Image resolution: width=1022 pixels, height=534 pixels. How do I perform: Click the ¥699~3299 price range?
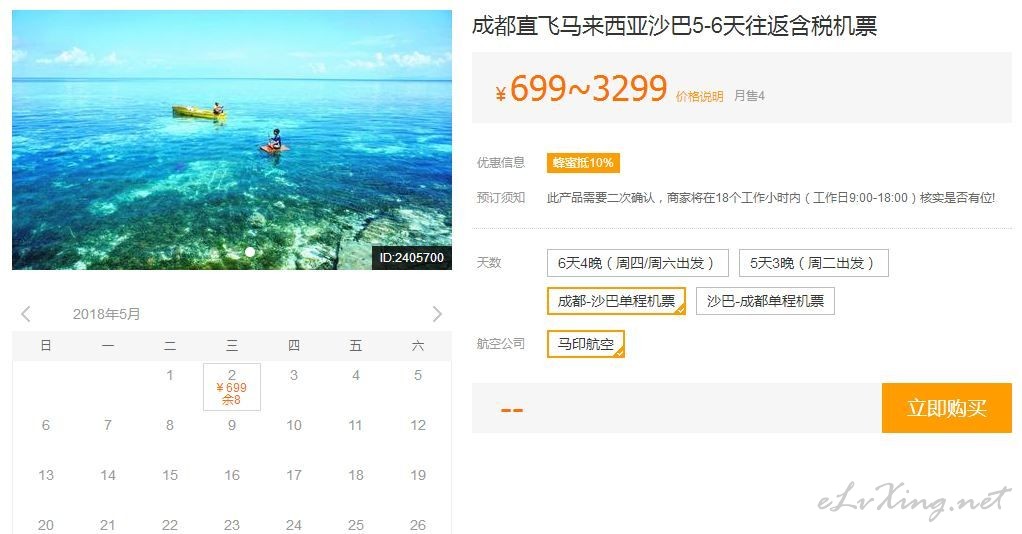581,89
